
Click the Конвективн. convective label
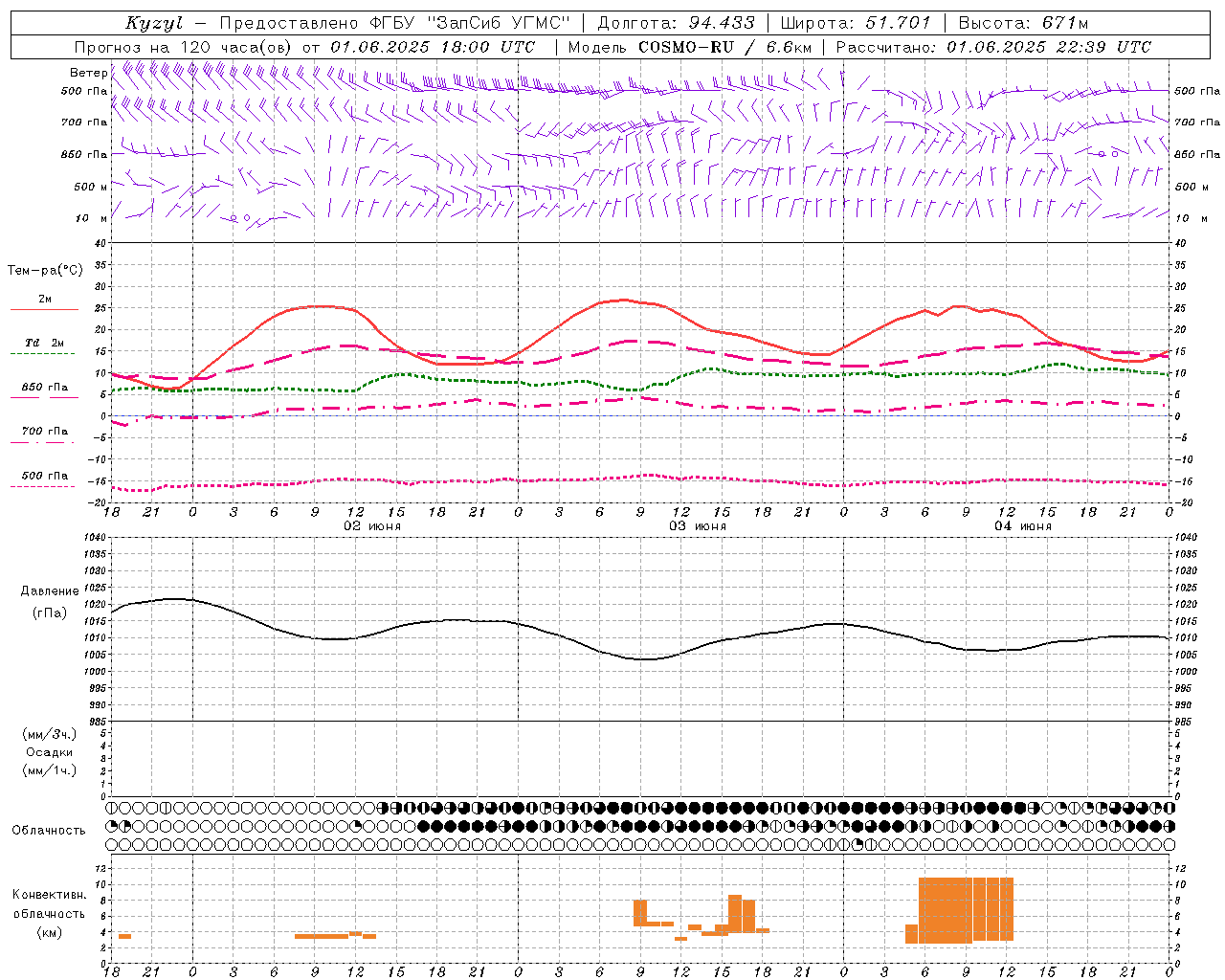50,895
